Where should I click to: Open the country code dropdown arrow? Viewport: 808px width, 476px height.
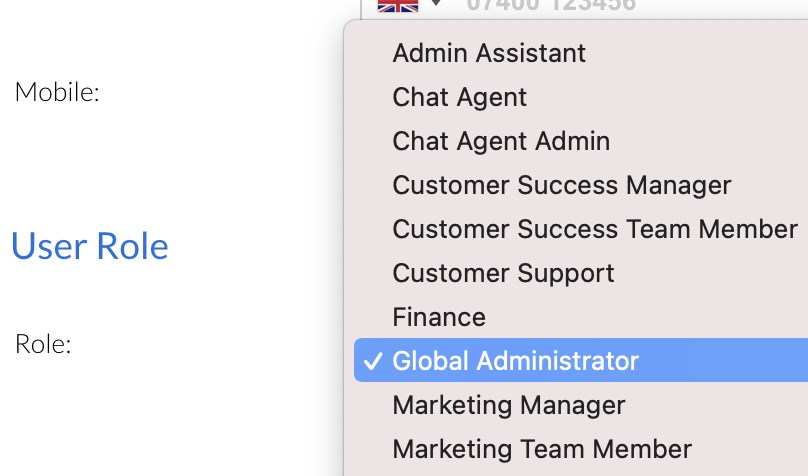pos(436,5)
